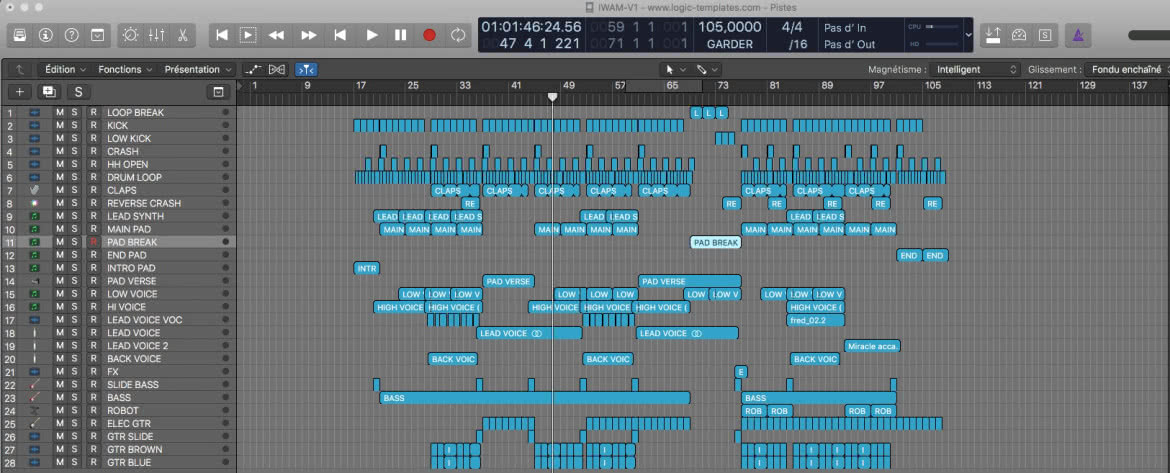The height and width of the screenshot is (473, 1170).
Task: Click the tempo value 105,0000
Action: [730, 27]
